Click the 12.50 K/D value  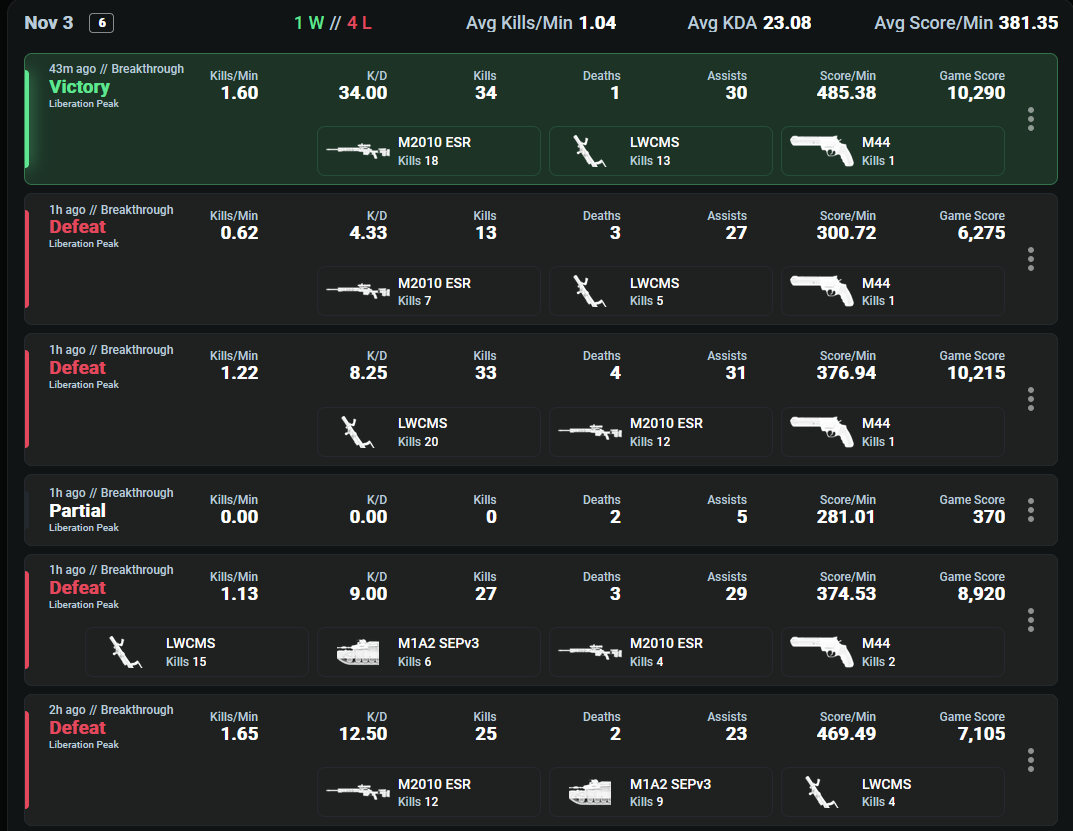point(363,734)
